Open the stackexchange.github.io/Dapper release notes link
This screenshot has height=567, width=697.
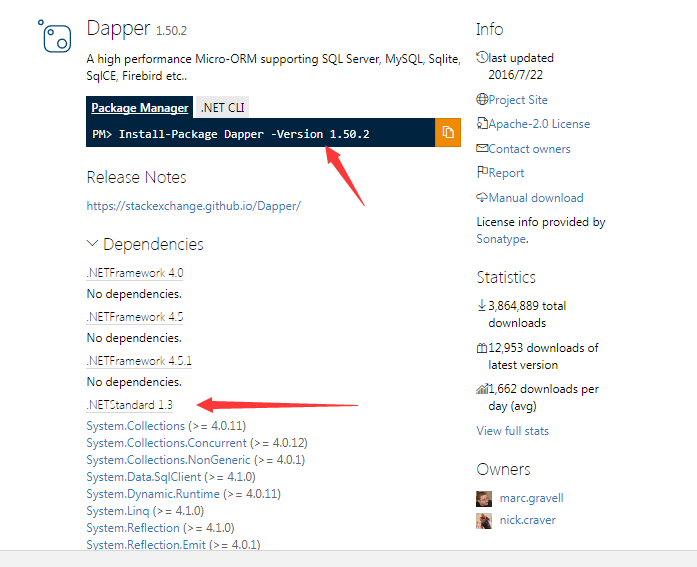click(x=193, y=206)
